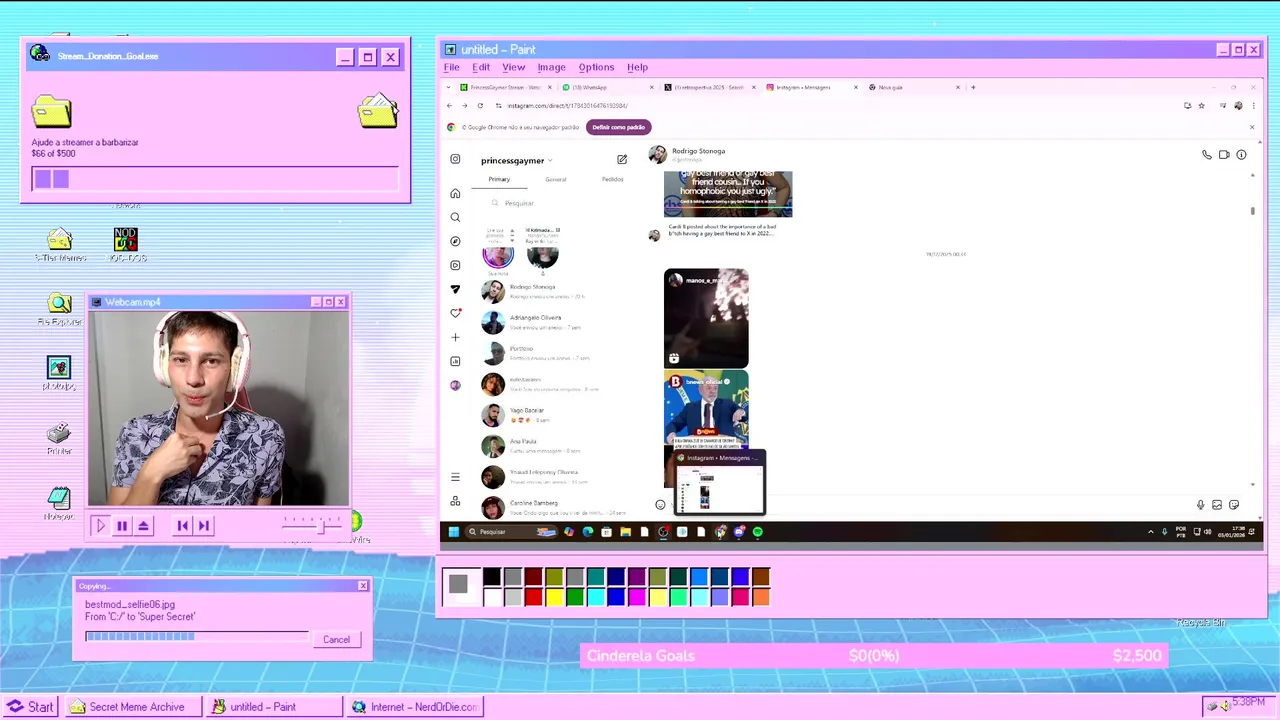The width and height of the screenshot is (1280, 720).
Task: Open the Paint Help menu
Action: click(x=637, y=67)
